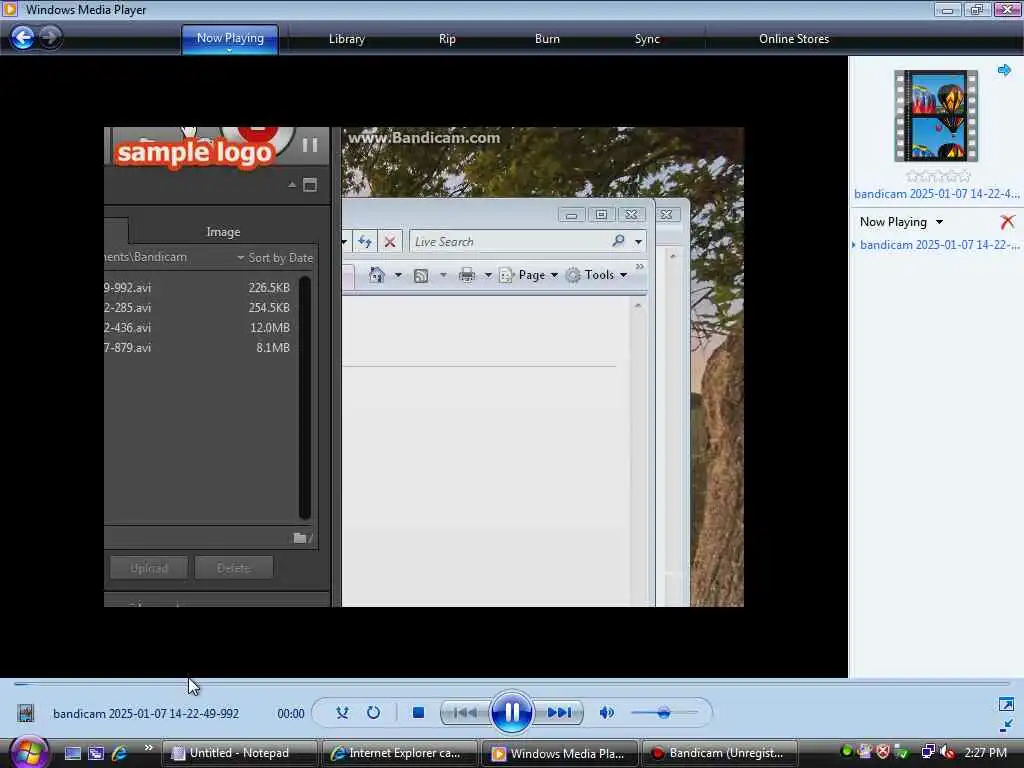Image resolution: width=1024 pixels, height=768 pixels.
Task: Click the Windows Media Player taskbar button
Action: 560,753
